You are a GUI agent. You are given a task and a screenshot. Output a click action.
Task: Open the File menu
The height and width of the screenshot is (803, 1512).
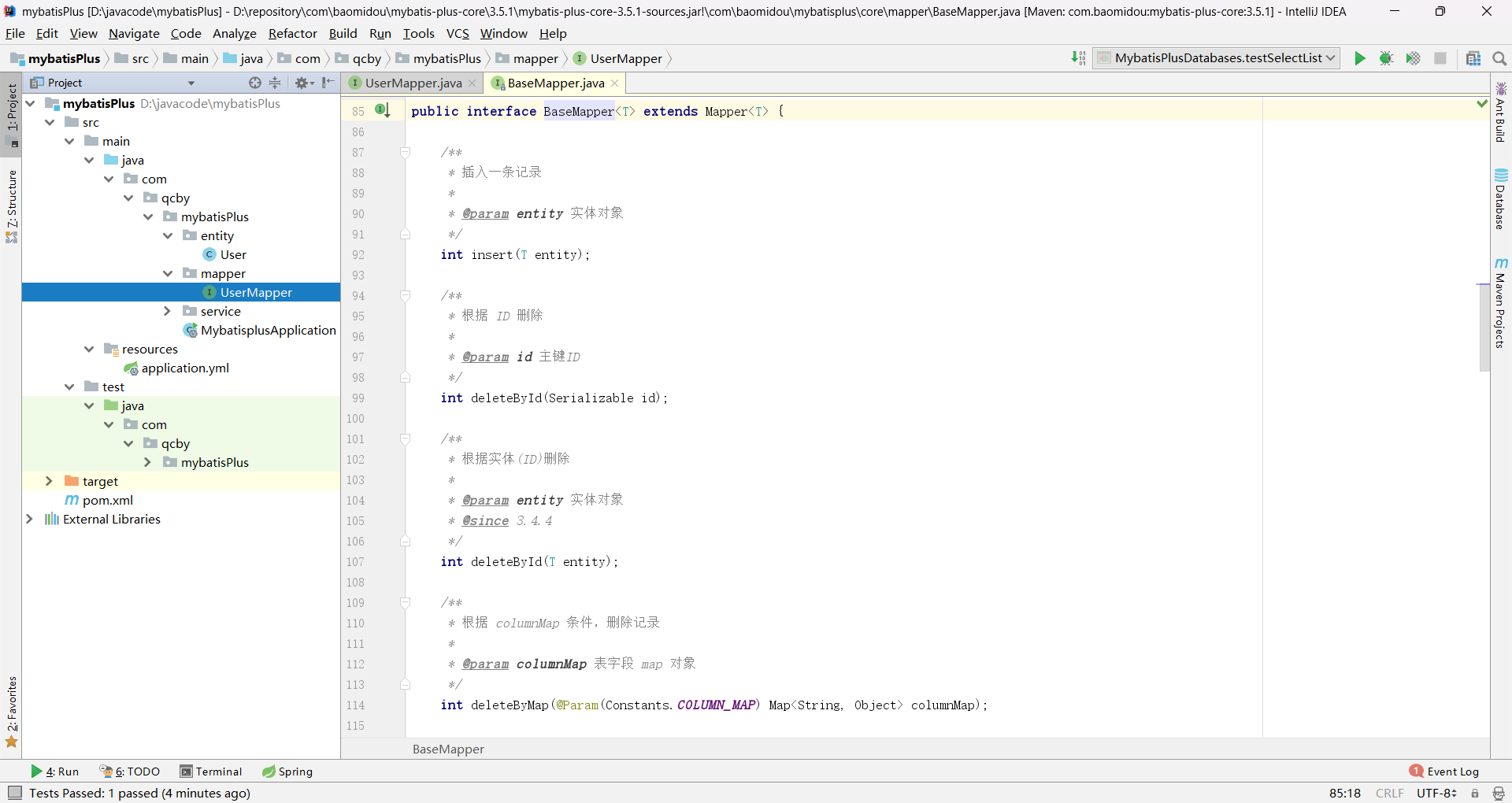15,33
